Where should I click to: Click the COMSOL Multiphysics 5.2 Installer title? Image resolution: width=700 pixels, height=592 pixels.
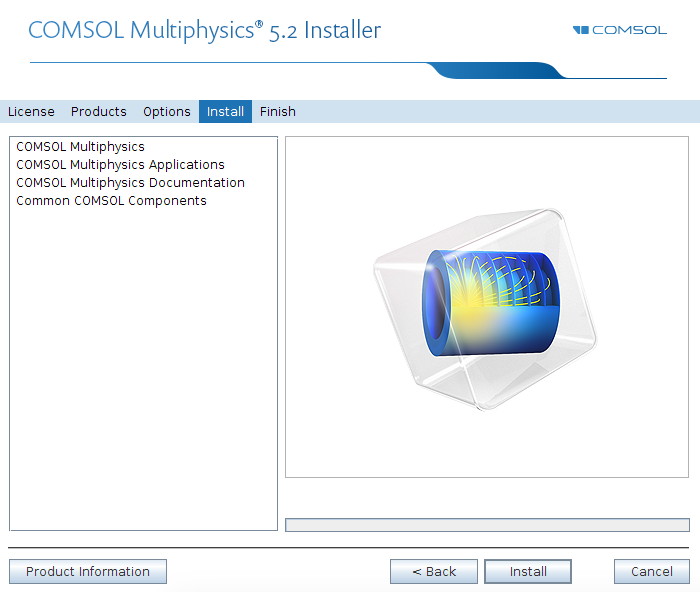(204, 31)
